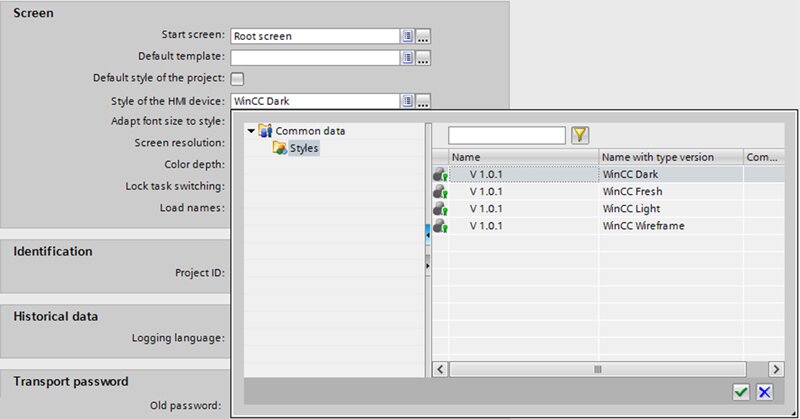Viewport: 800px width, 419px height.
Task: Open list icon beside Default template field
Action: point(407,58)
